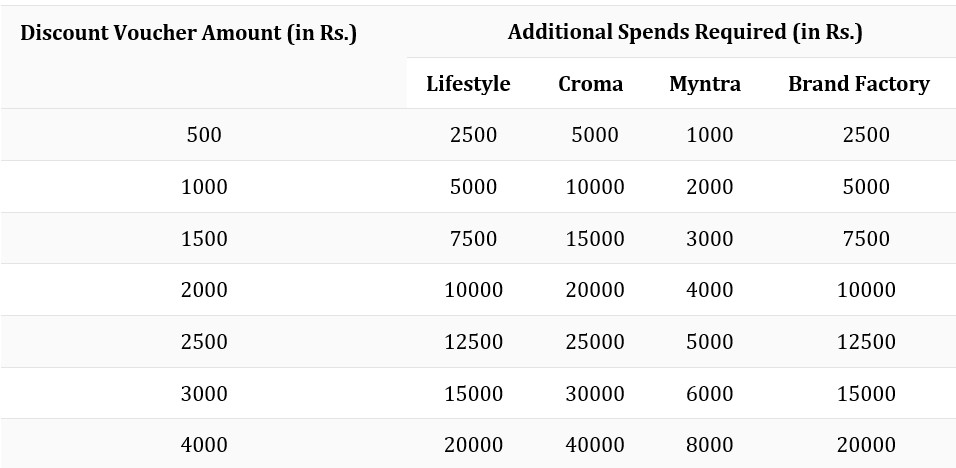The width and height of the screenshot is (956, 468).
Task: Select Croma's 30000 spend cell
Action: (x=595, y=393)
